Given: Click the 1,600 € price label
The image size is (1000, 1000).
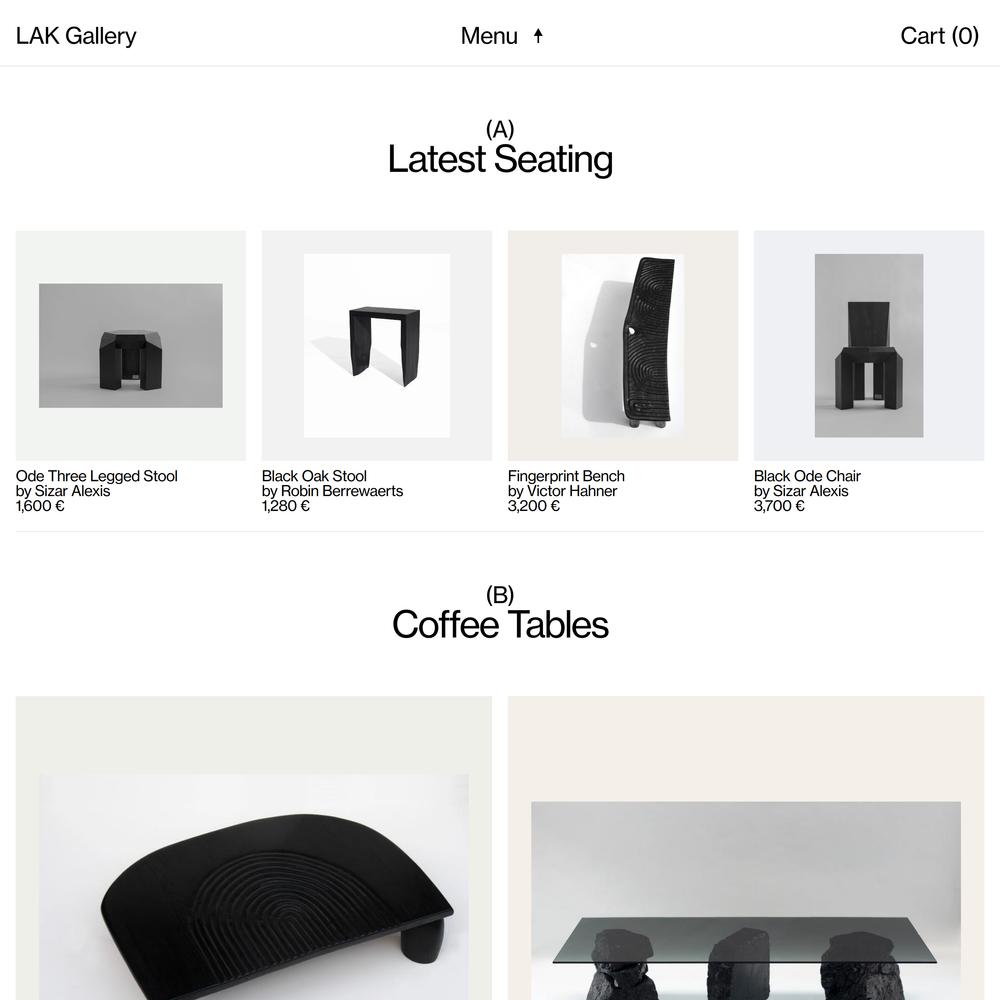Looking at the screenshot, I should pyautogui.click(x=40, y=506).
